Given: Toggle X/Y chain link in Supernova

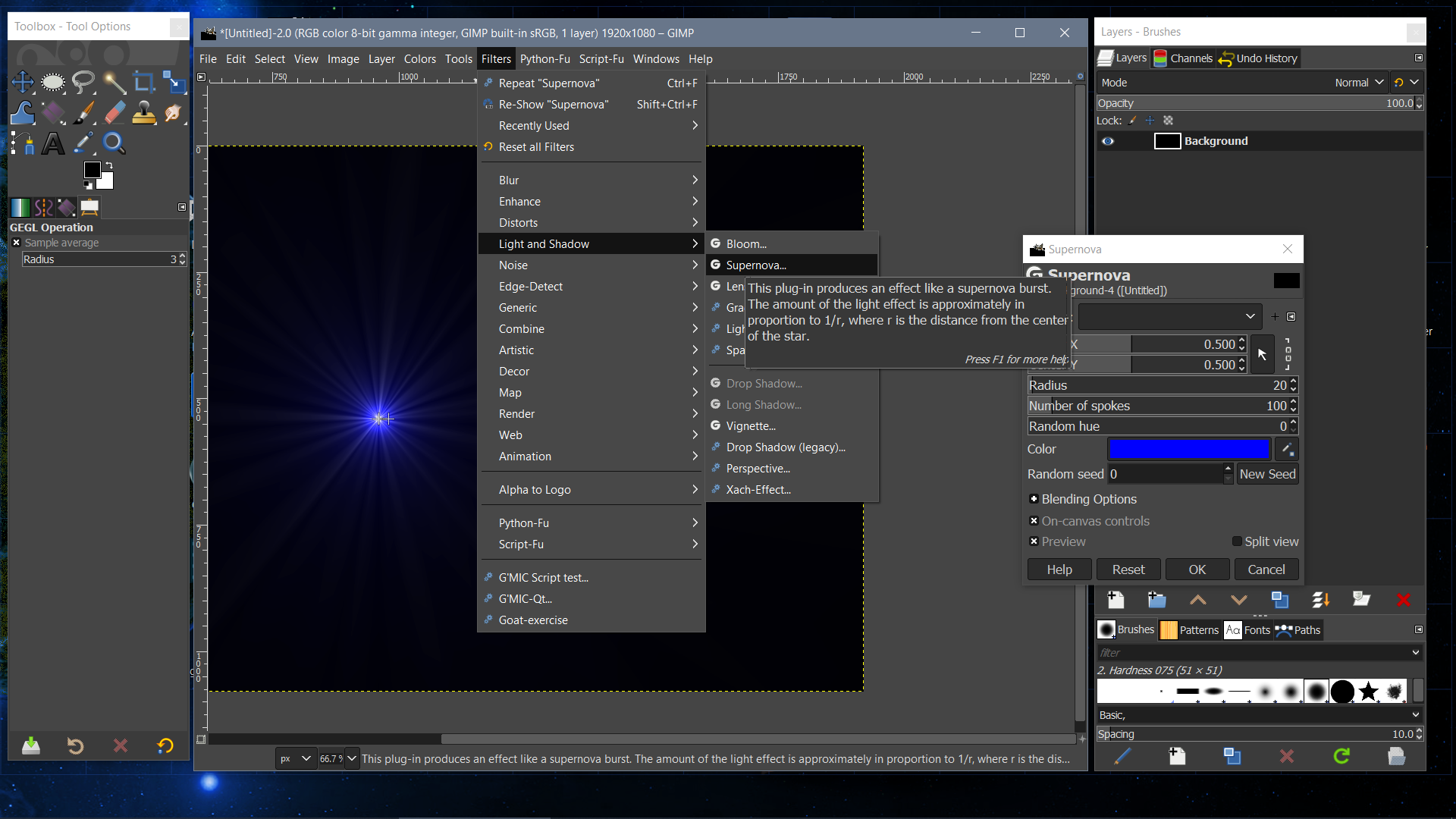Looking at the screenshot, I should (x=1288, y=354).
